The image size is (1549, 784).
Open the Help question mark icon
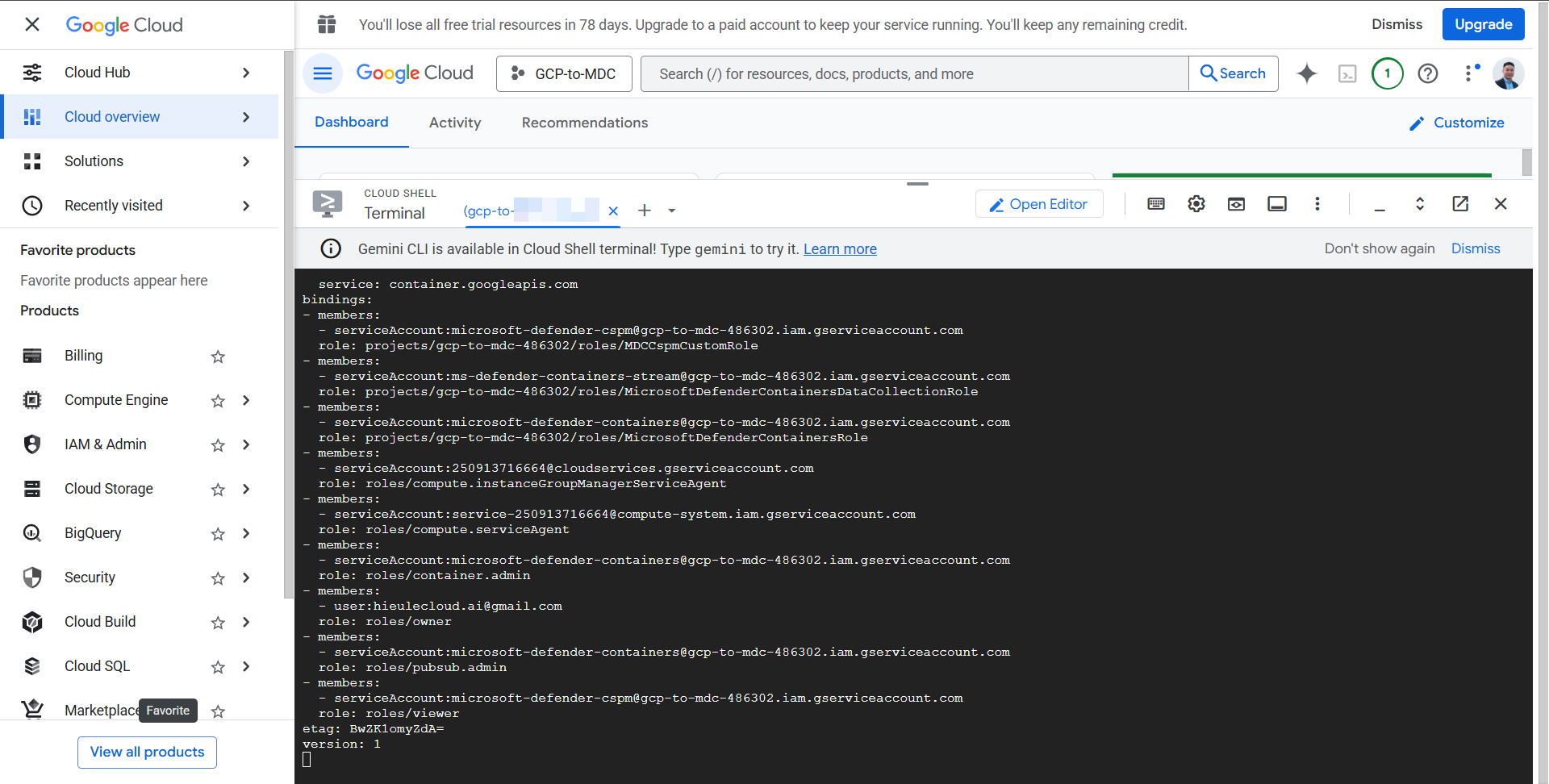pyautogui.click(x=1427, y=73)
